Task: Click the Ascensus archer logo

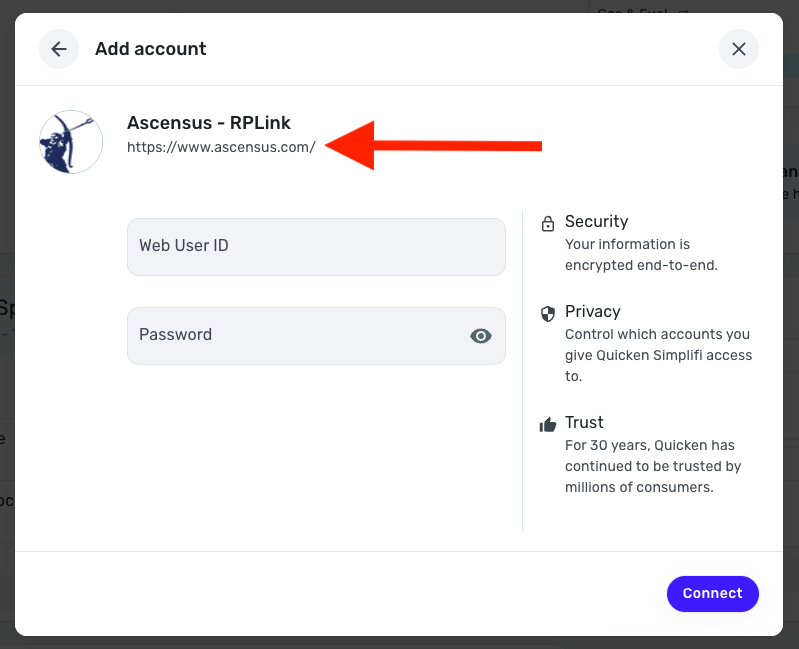Action: [x=71, y=142]
